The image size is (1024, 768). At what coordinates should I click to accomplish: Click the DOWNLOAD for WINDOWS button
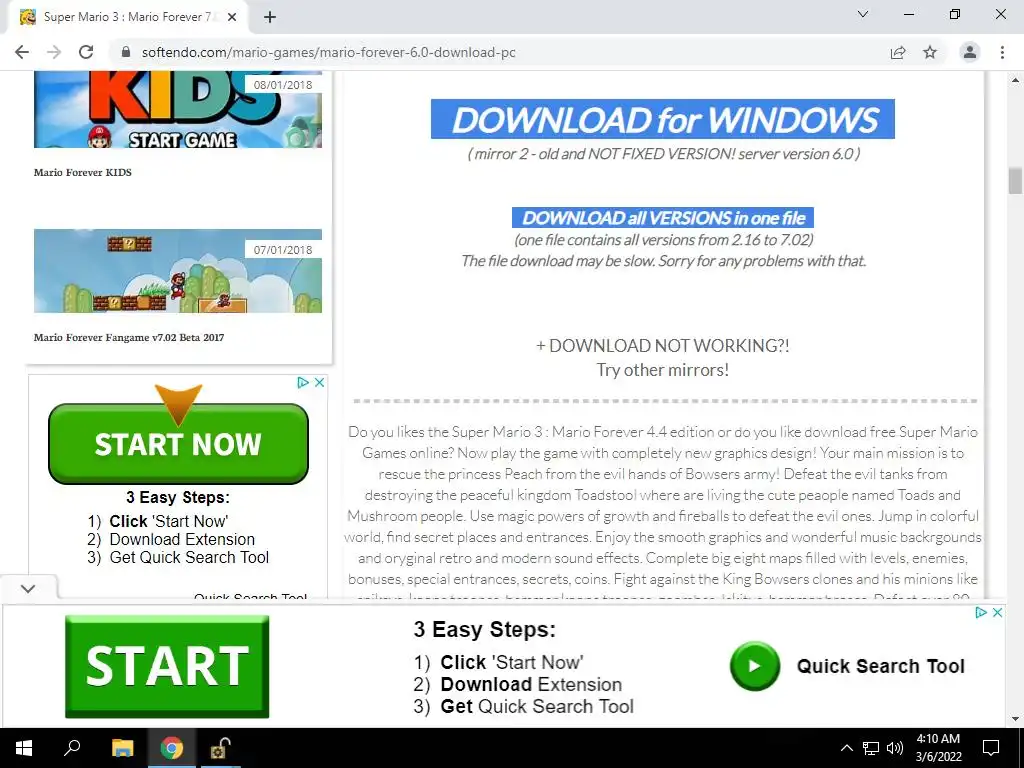tap(663, 119)
